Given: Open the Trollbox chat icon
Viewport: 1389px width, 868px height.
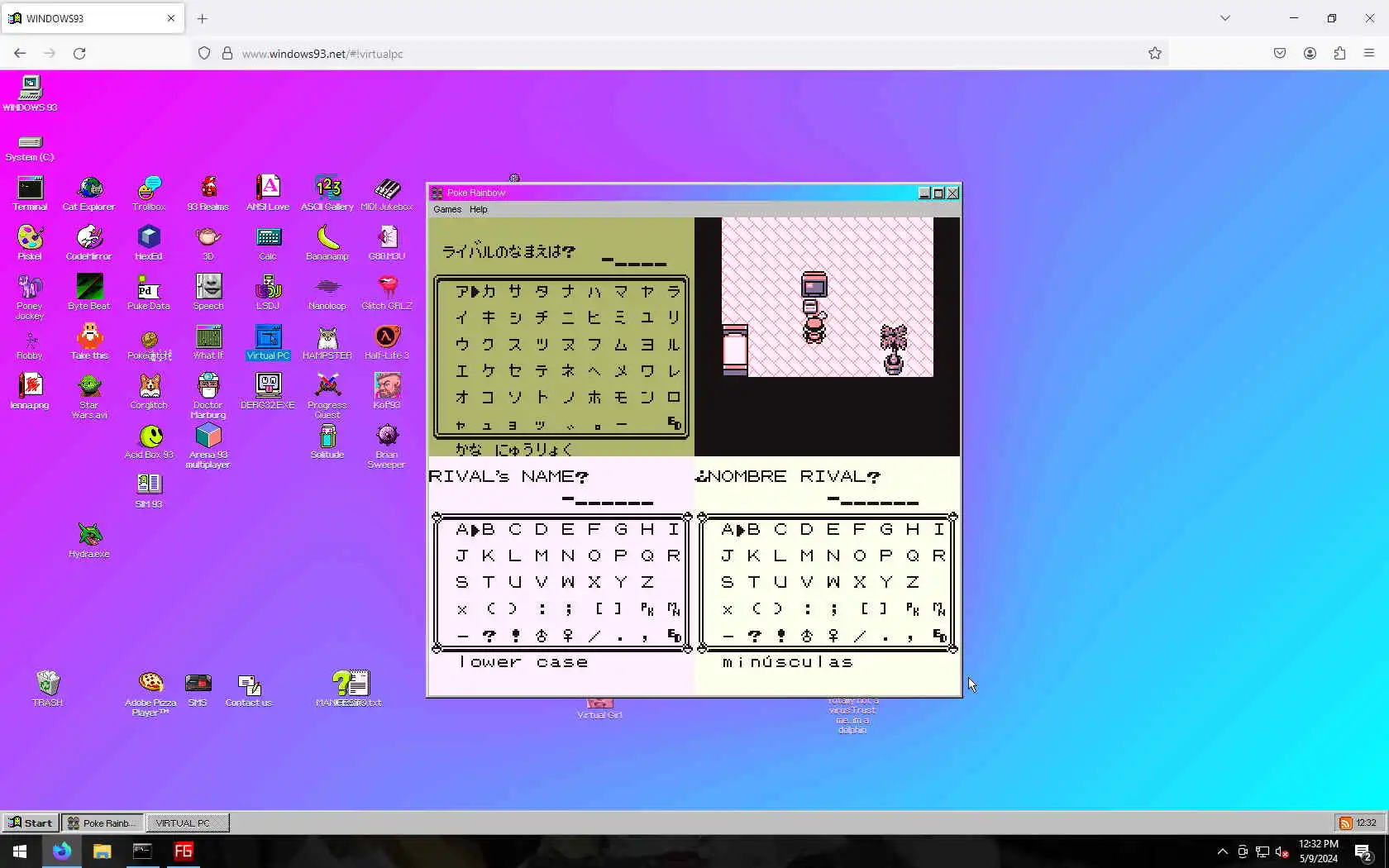Looking at the screenshot, I should point(149,193).
